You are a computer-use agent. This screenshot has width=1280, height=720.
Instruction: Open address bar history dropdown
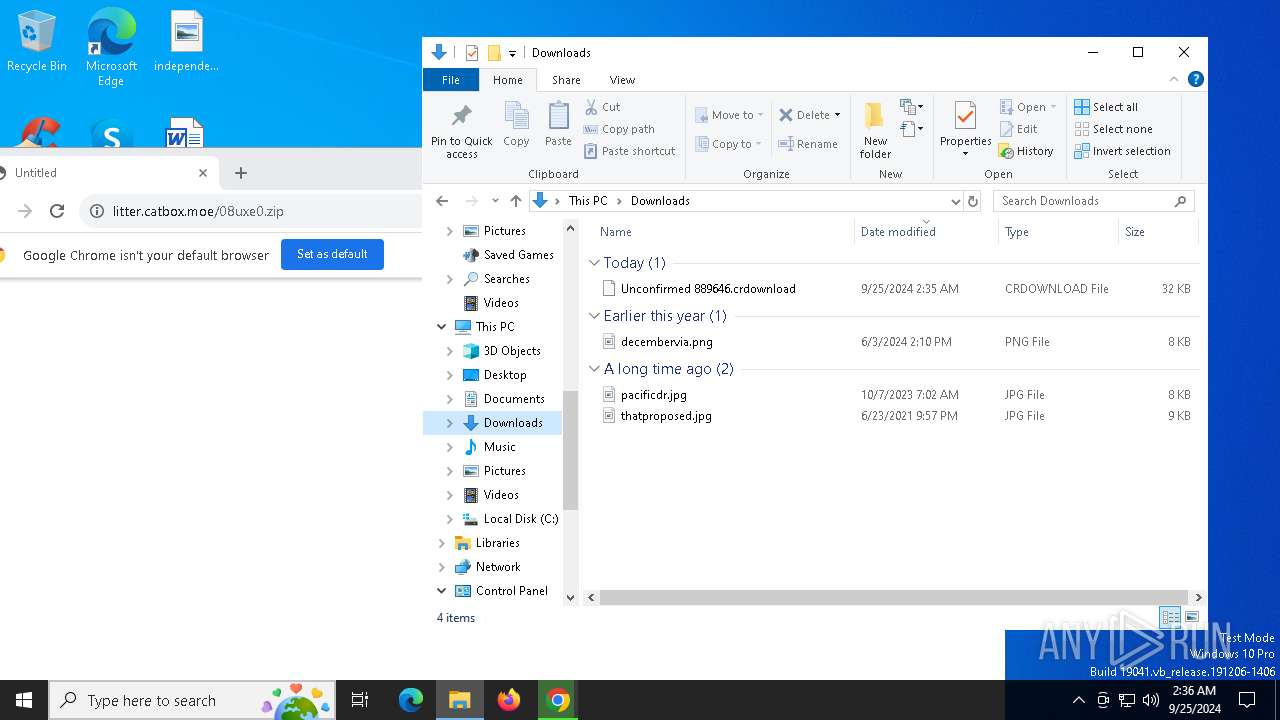tap(956, 201)
